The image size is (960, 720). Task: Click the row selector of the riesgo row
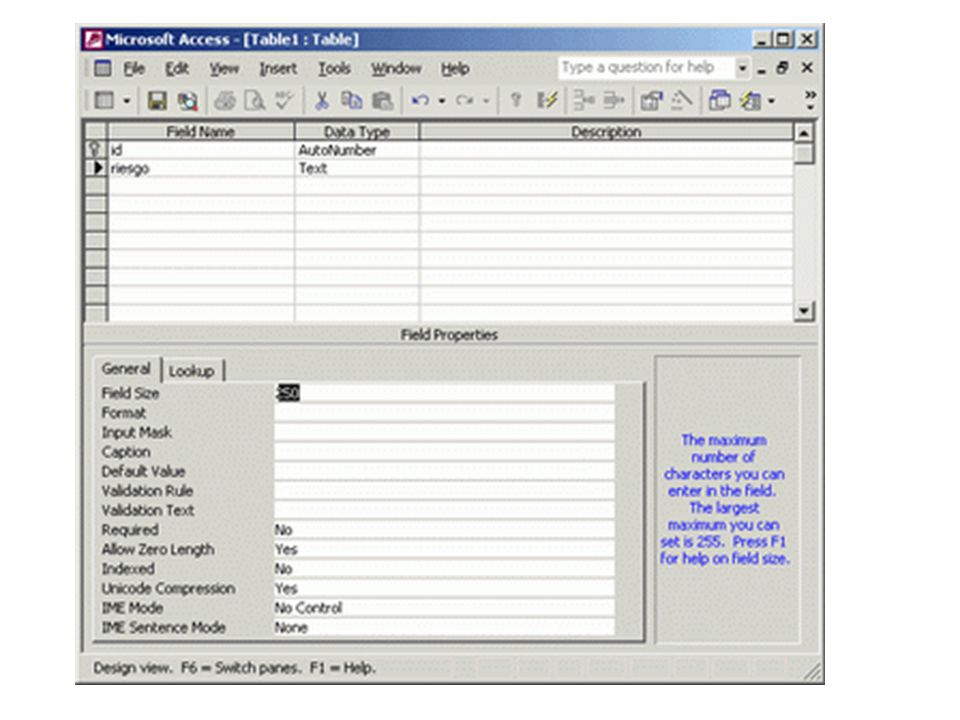pos(96,168)
